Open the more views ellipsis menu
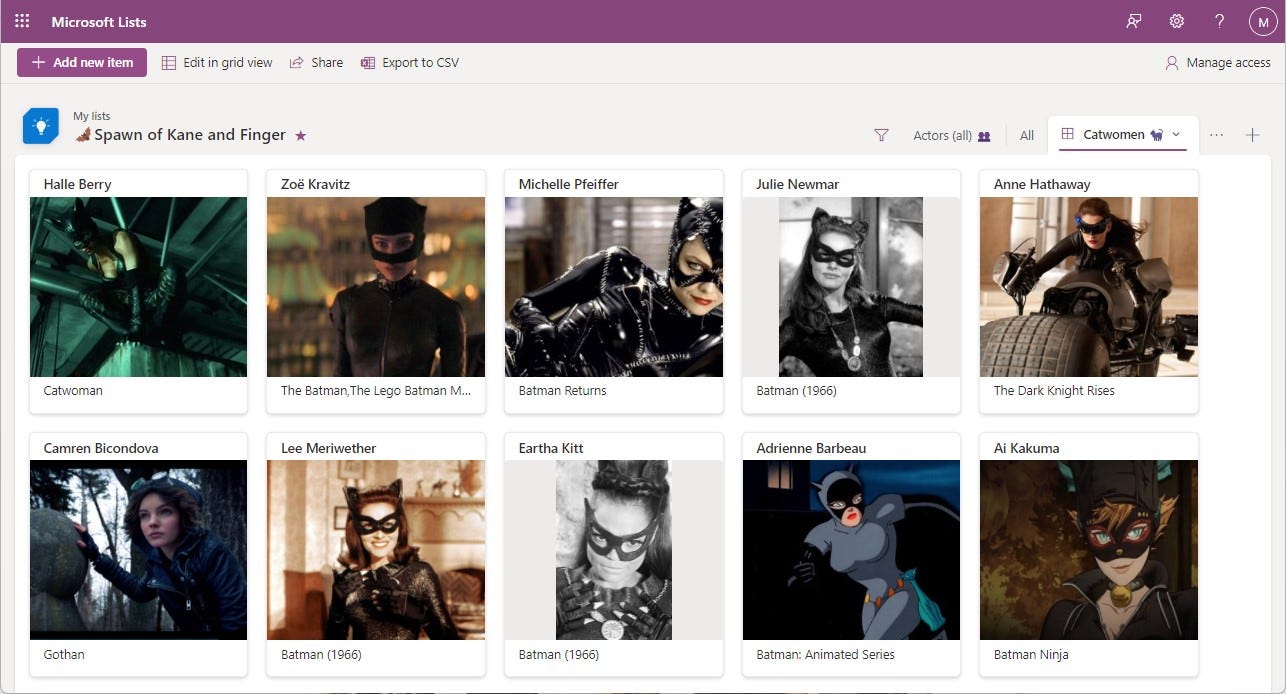The width and height of the screenshot is (1286, 694). (1216, 135)
